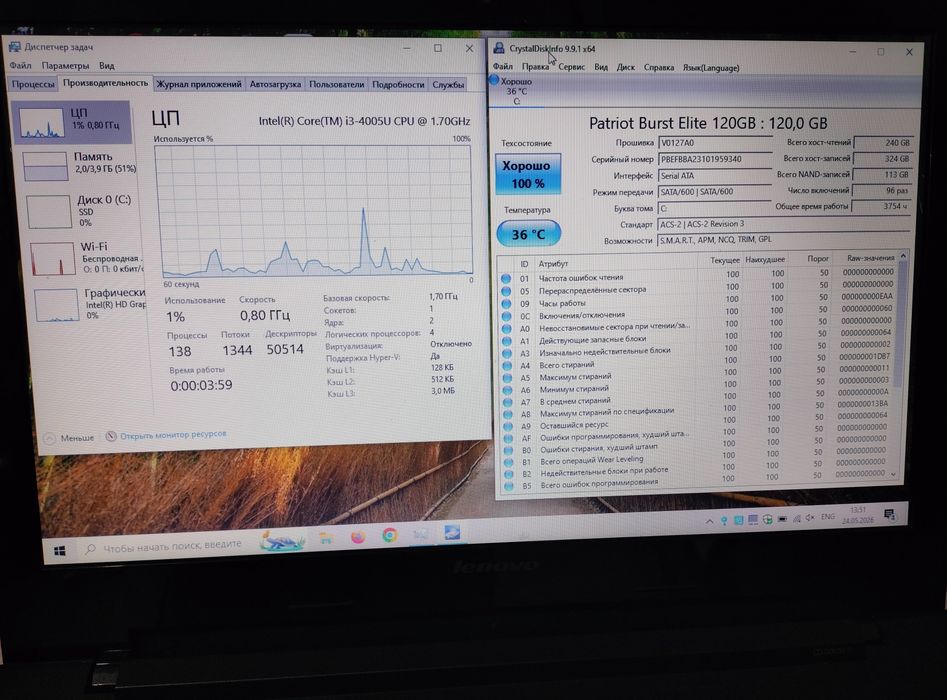This screenshot has width=947, height=700.
Task: Launch Firefox from the taskbar
Action: coord(358,536)
